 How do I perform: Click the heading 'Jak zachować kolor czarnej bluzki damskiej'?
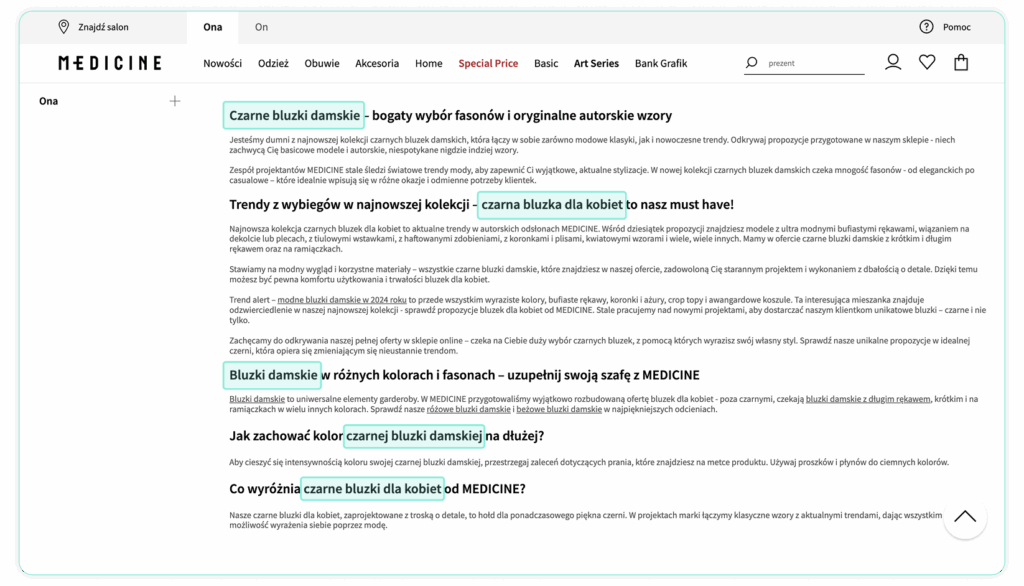[387, 436]
